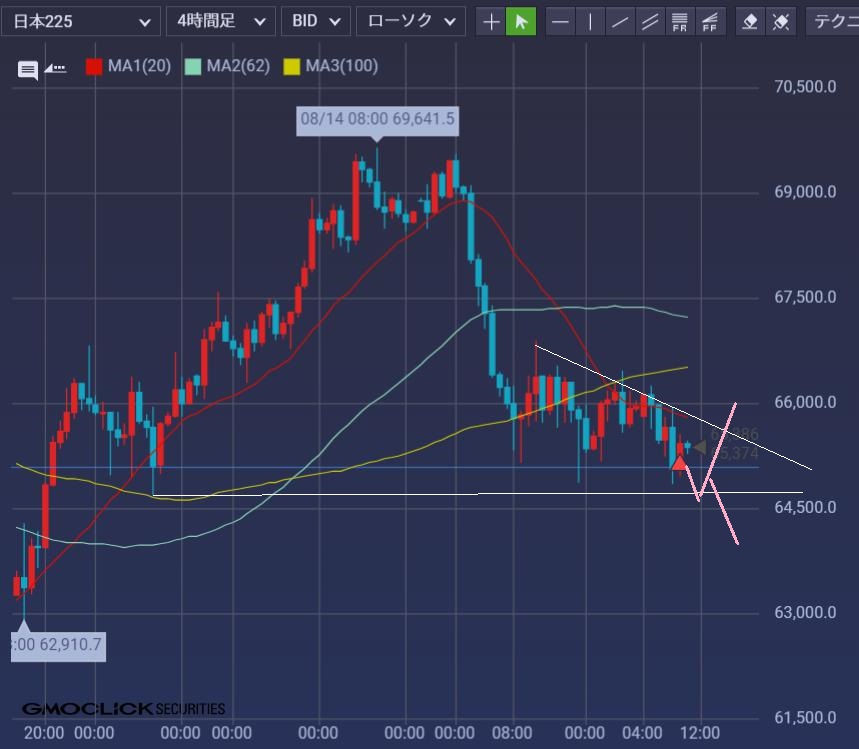Click the 08:00 time axis label

click(x=512, y=733)
